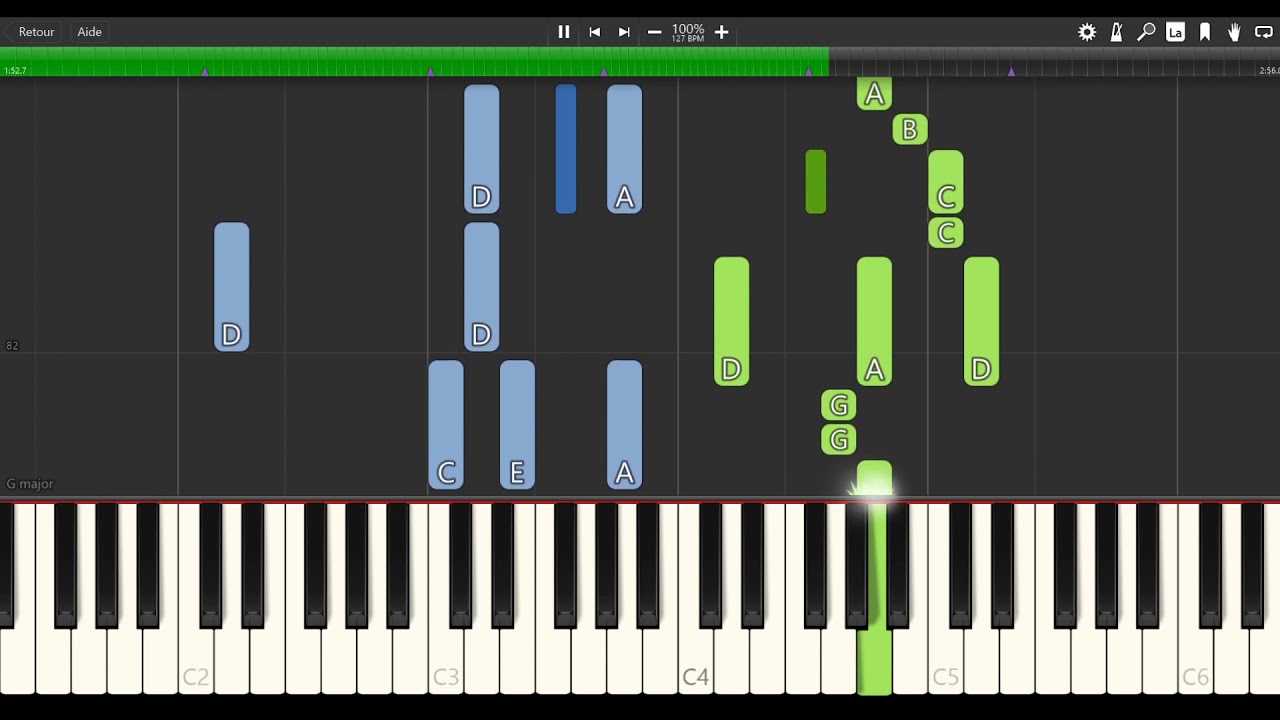Seek within the green played part of the song progress bar
This screenshot has height=720, width=1280.
414,62
